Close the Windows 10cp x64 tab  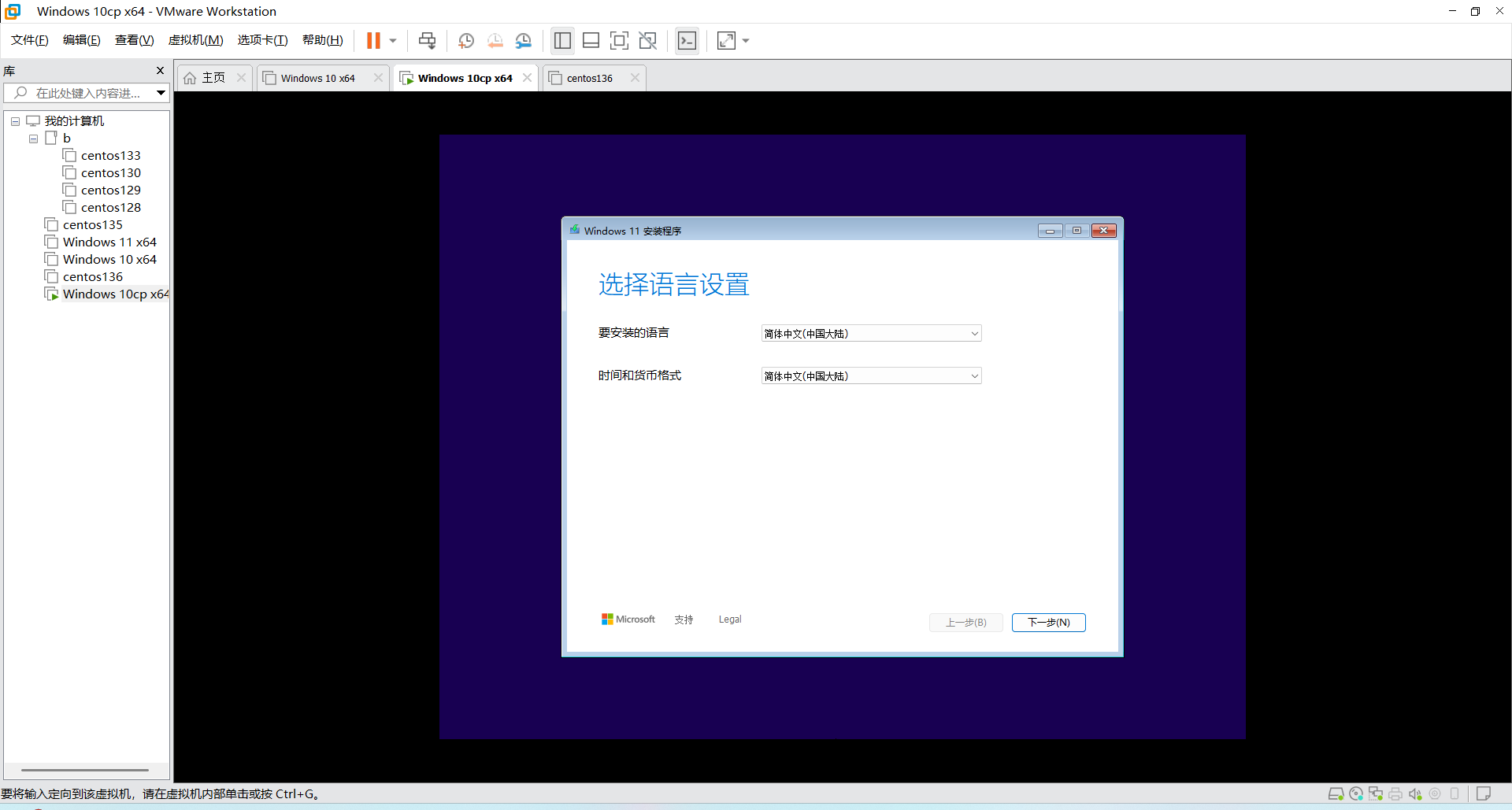coord(527,78)
